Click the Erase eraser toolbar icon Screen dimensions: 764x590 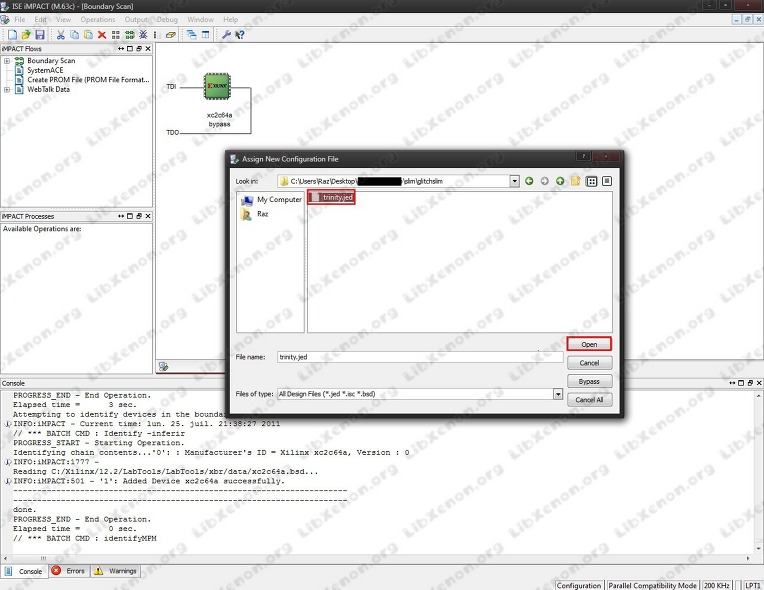pos(171,35)
